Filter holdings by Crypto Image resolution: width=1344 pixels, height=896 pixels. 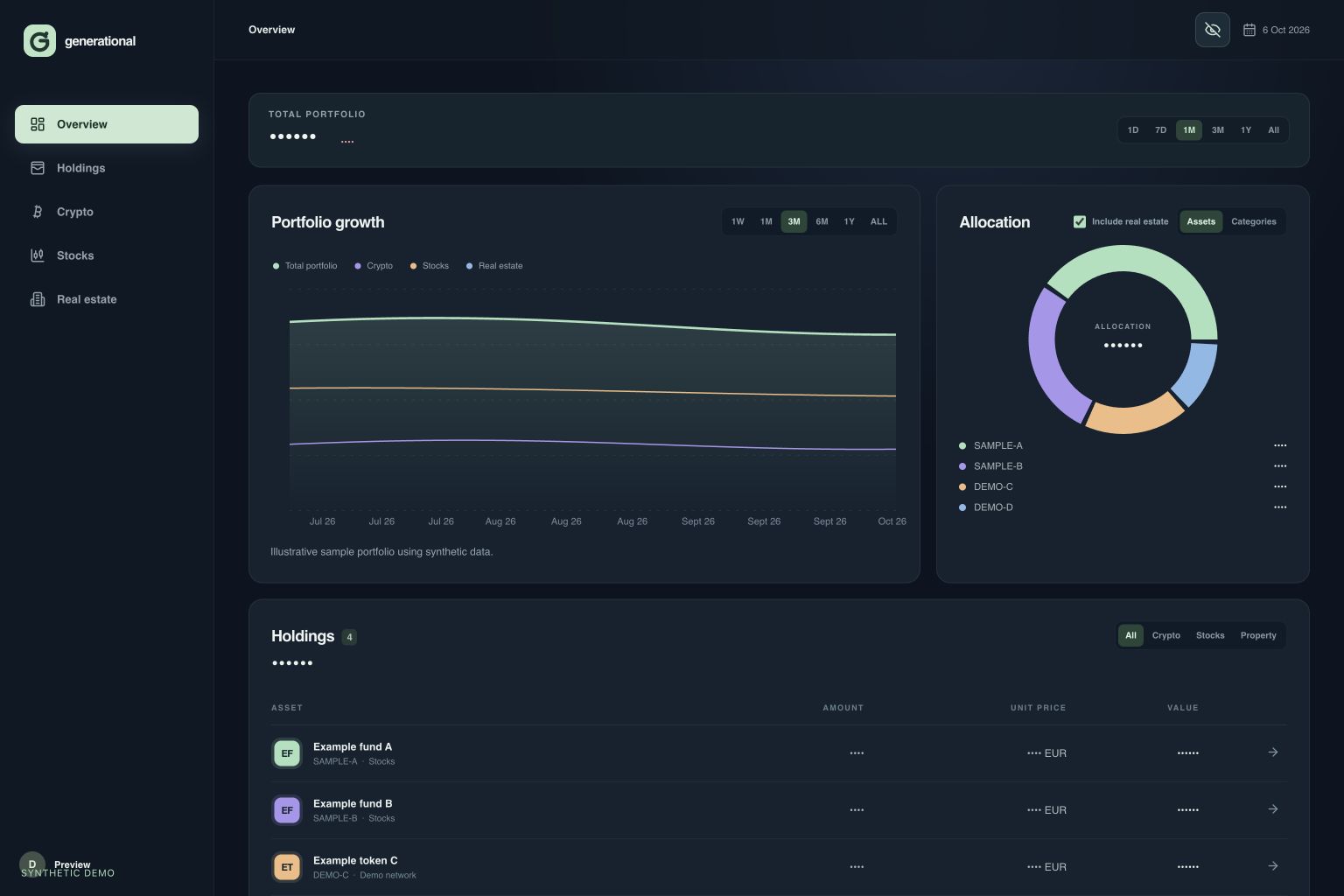(1165, 635)
